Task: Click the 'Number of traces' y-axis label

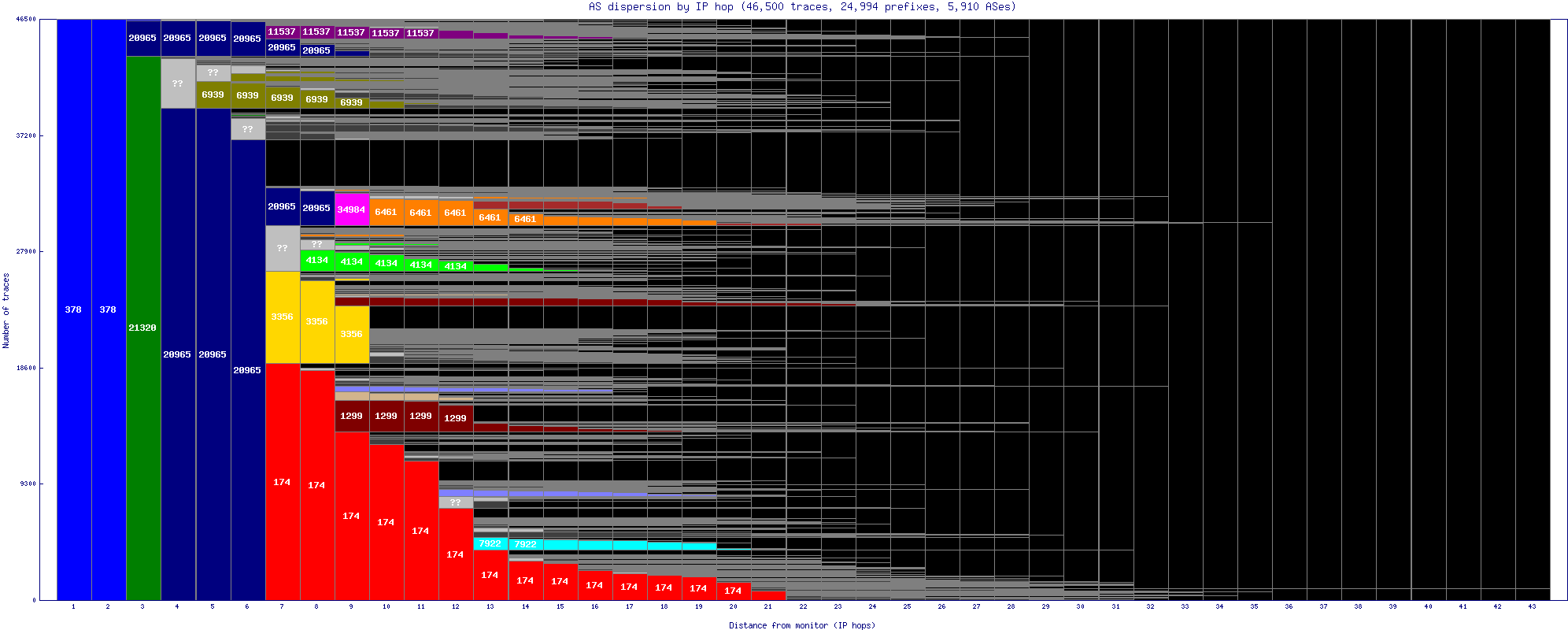Action: 6,310
